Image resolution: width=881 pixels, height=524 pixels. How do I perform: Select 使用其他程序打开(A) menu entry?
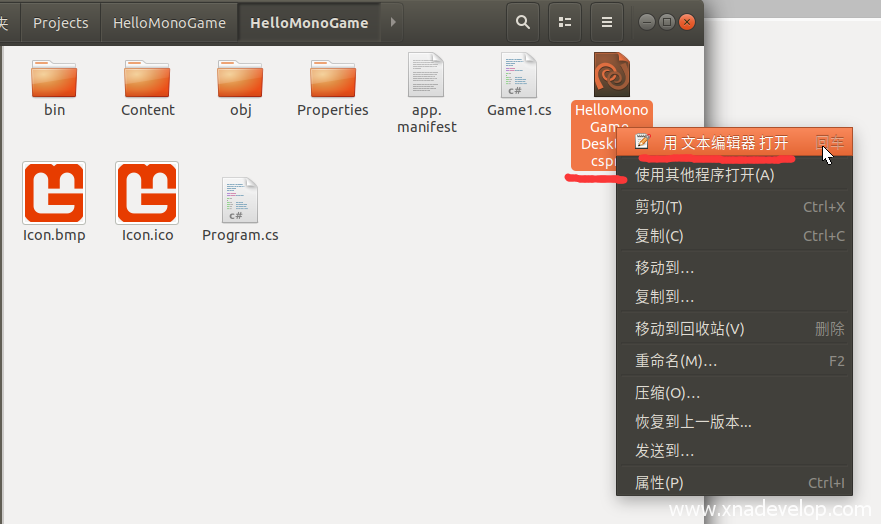tap(705, 175)
